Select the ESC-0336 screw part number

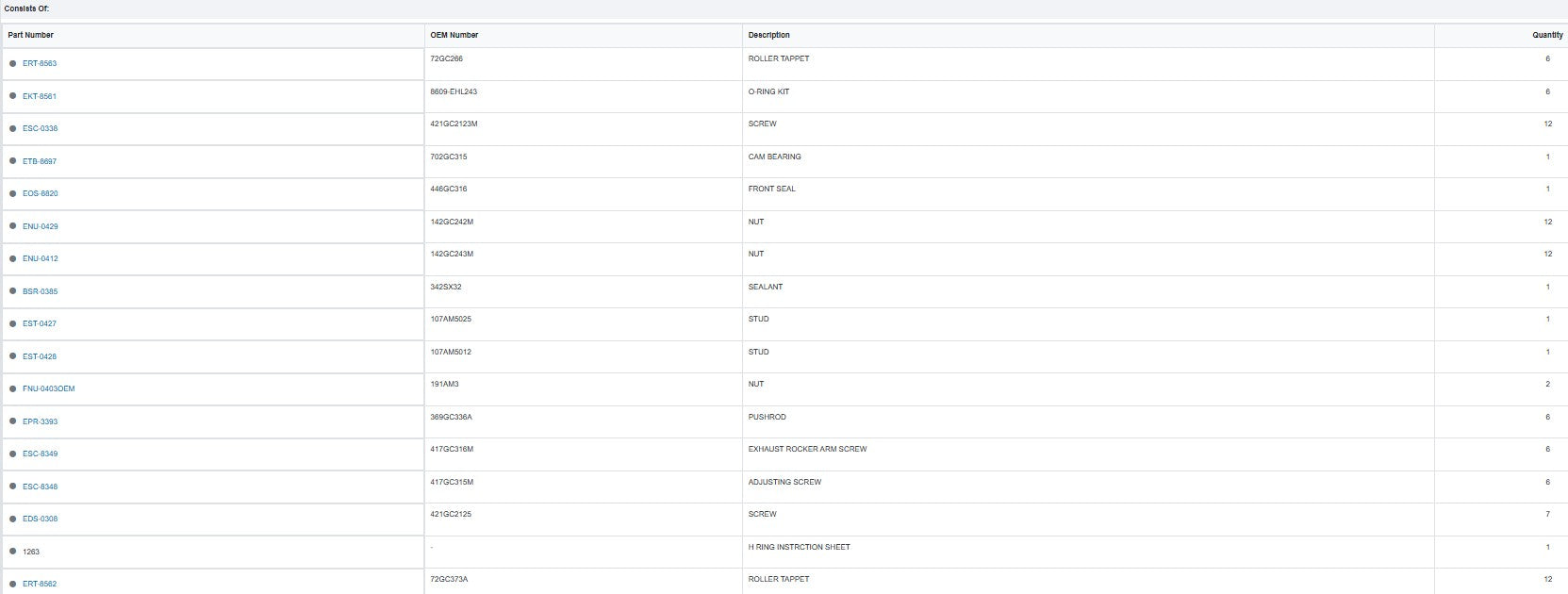pyautogui.click(x=40, y=129)
